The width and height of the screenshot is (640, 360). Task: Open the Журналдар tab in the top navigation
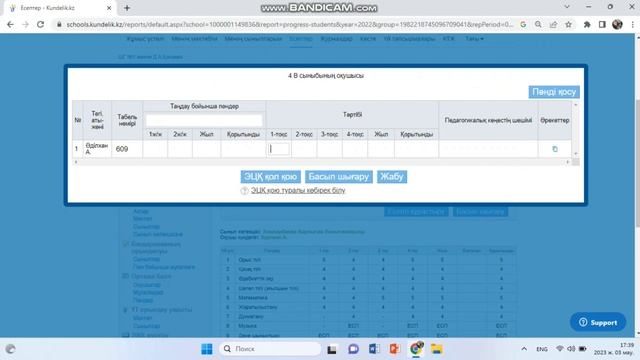(x=336, y=39)
